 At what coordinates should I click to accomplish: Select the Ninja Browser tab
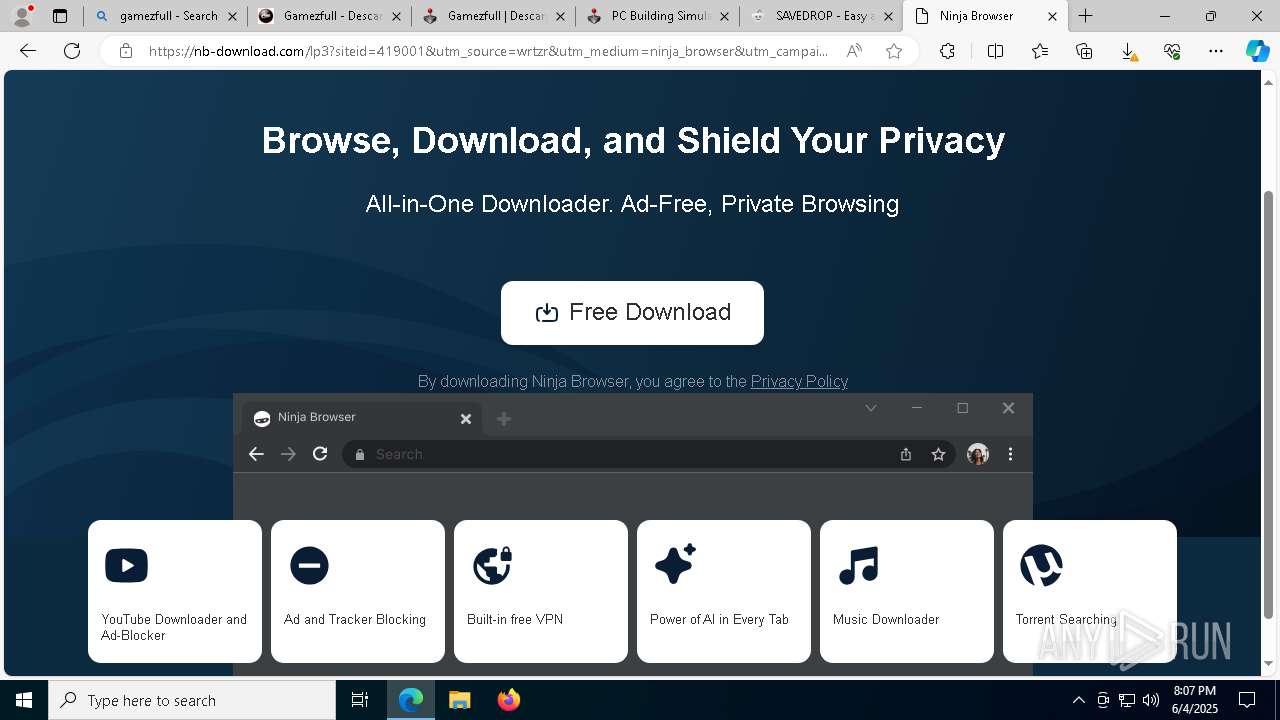pyautogui.click(x=985, y=16)
